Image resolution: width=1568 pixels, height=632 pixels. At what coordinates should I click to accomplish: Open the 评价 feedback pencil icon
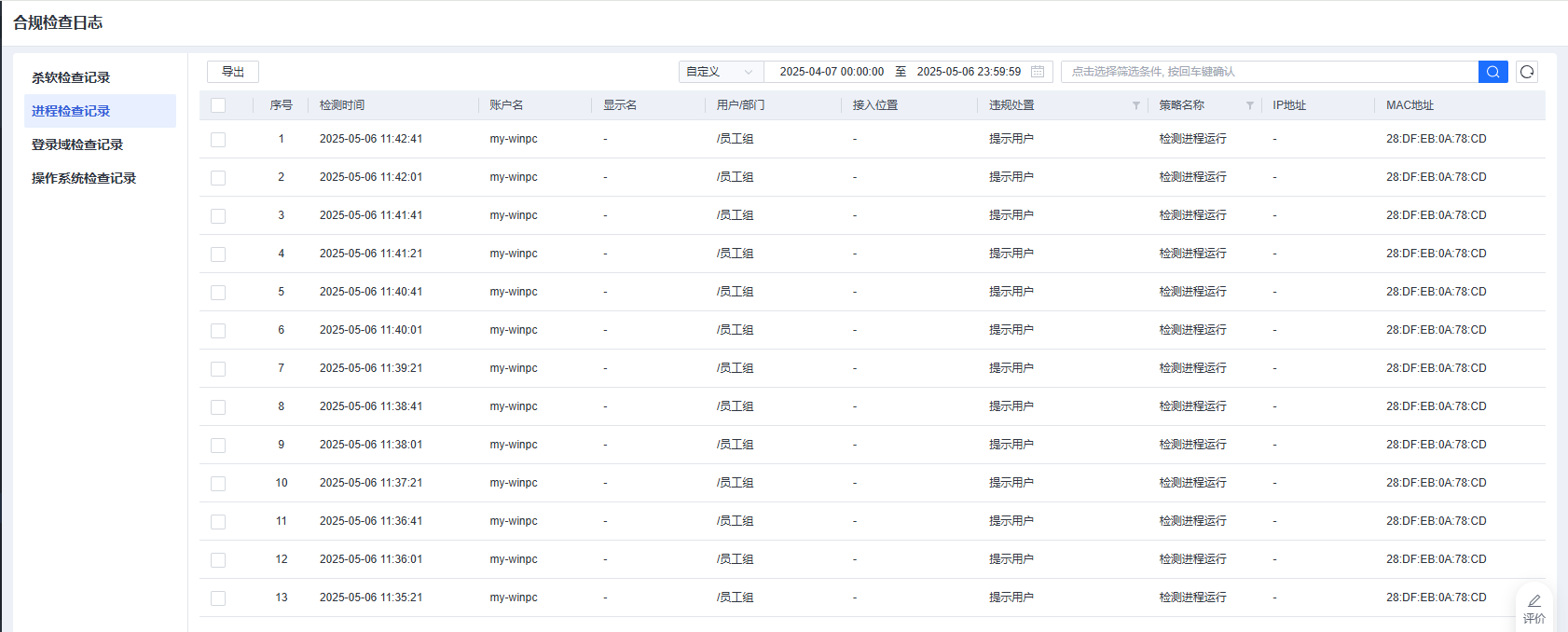[x=1534, y=602]
